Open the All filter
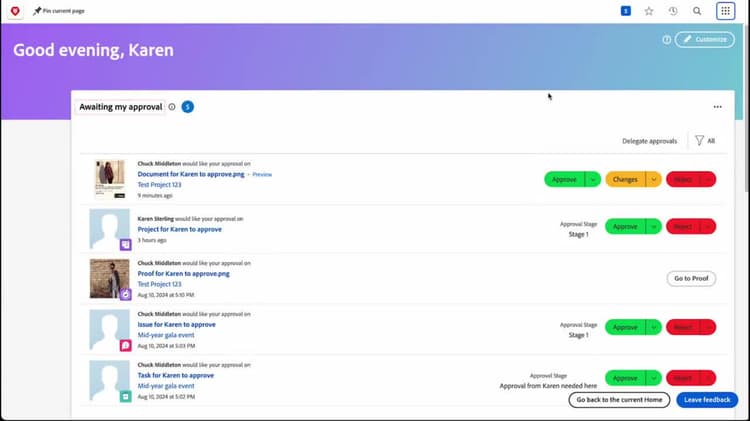Viewport: 750px width, 421px height. pyautogui.click(x=705, y=141)
